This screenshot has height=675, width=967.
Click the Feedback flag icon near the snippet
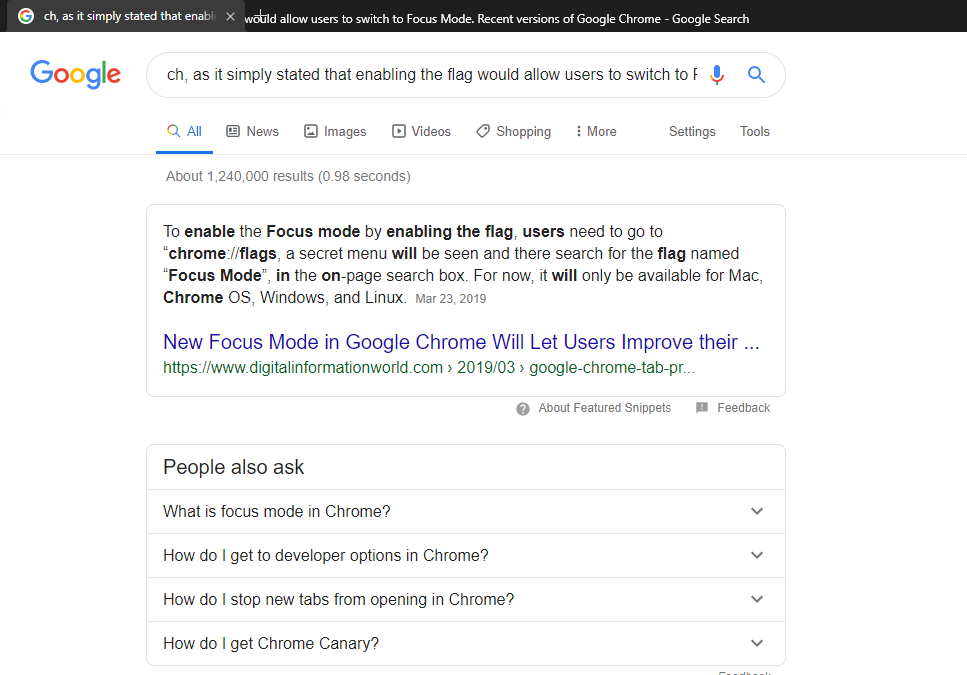point(703,407)
